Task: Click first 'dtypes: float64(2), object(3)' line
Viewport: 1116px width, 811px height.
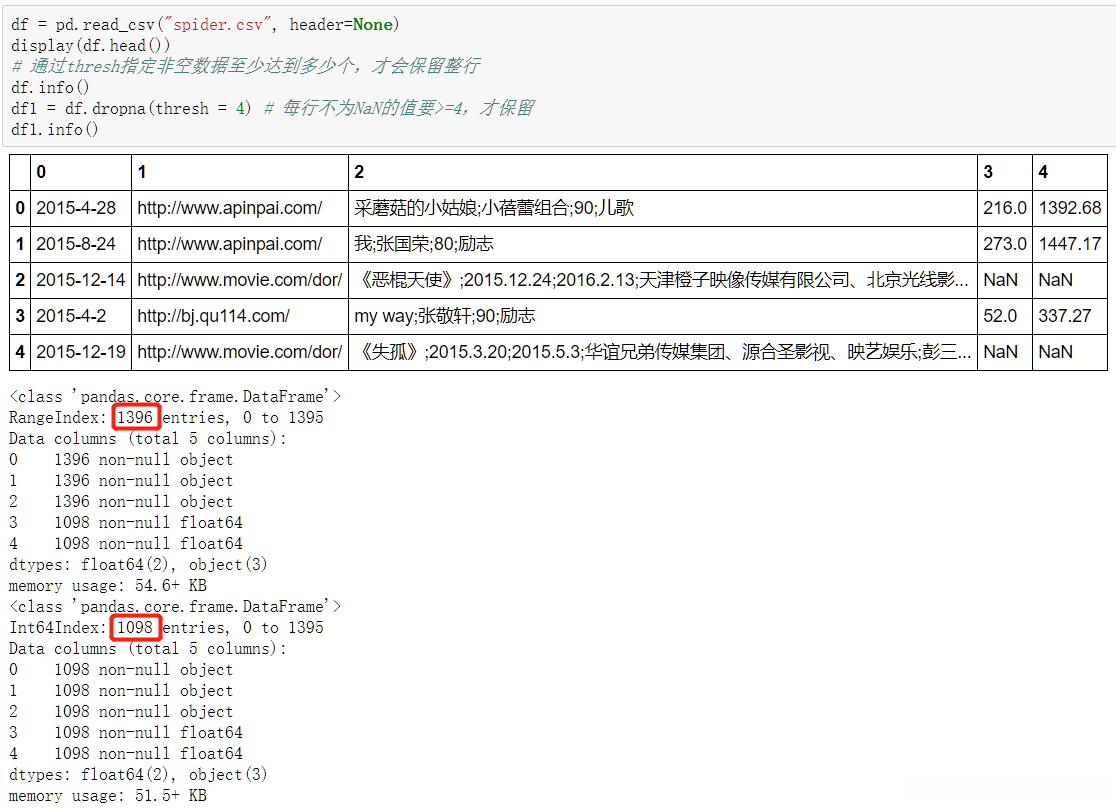Action: [138, 565]
